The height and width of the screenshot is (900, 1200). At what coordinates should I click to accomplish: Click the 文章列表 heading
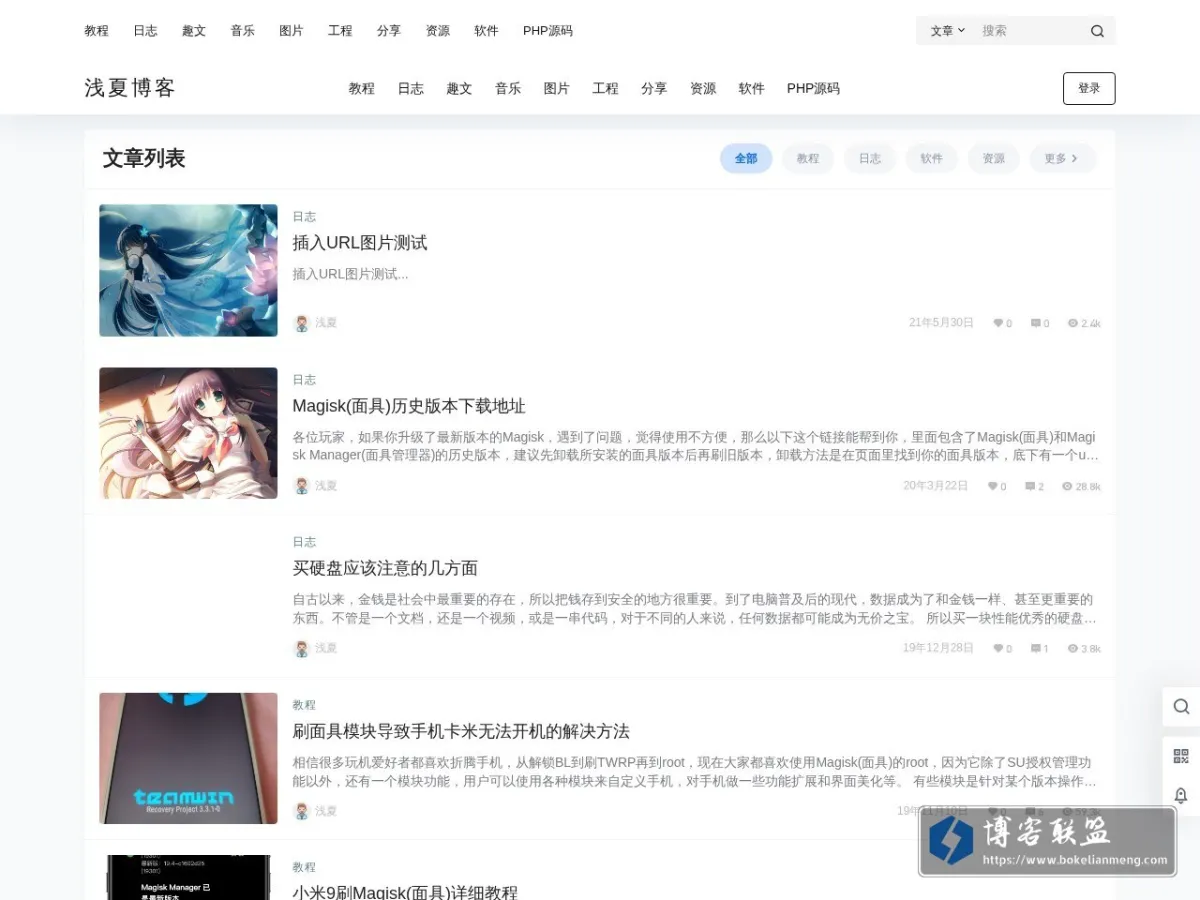pos(144,158)
